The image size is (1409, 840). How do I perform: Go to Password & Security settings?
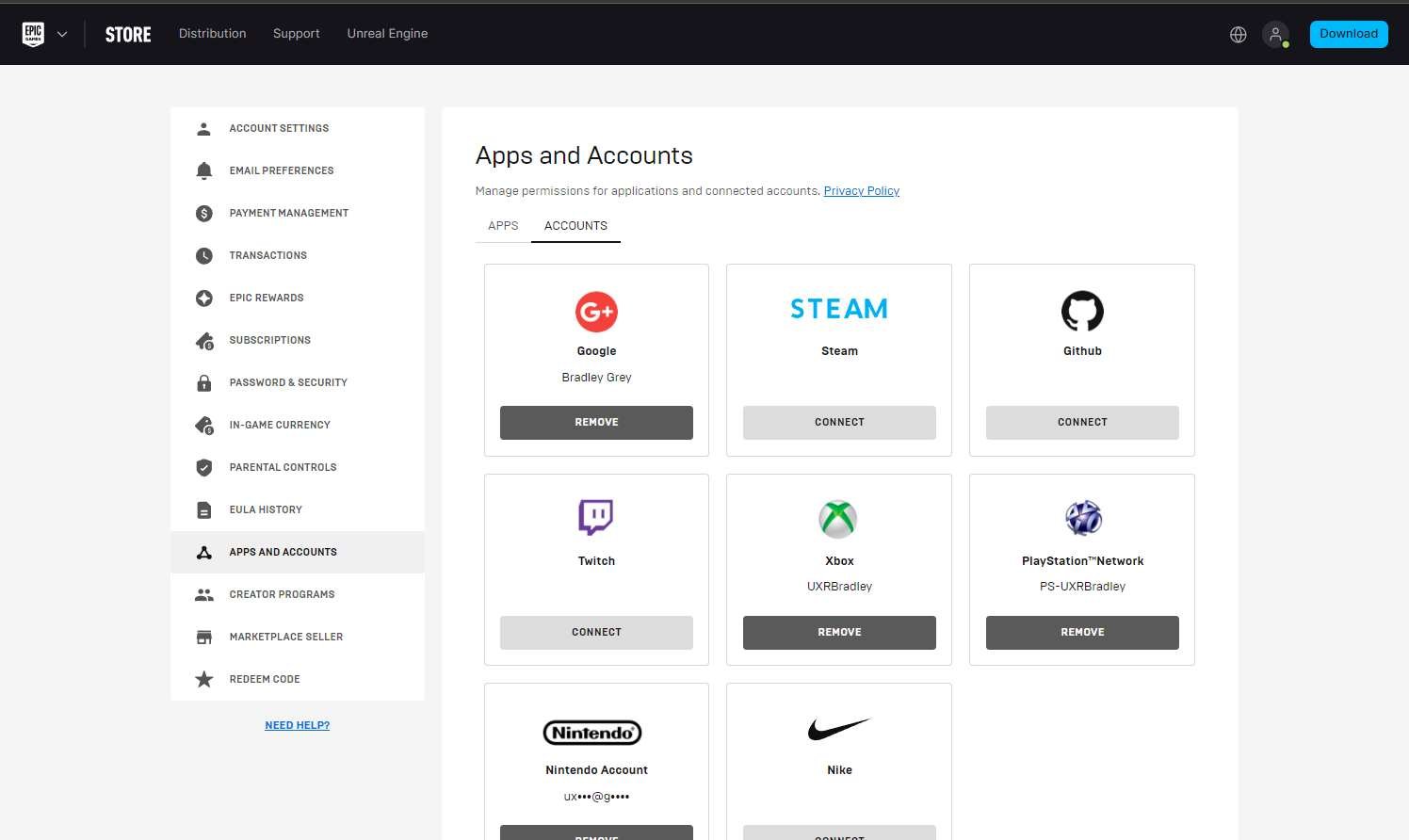298,382
